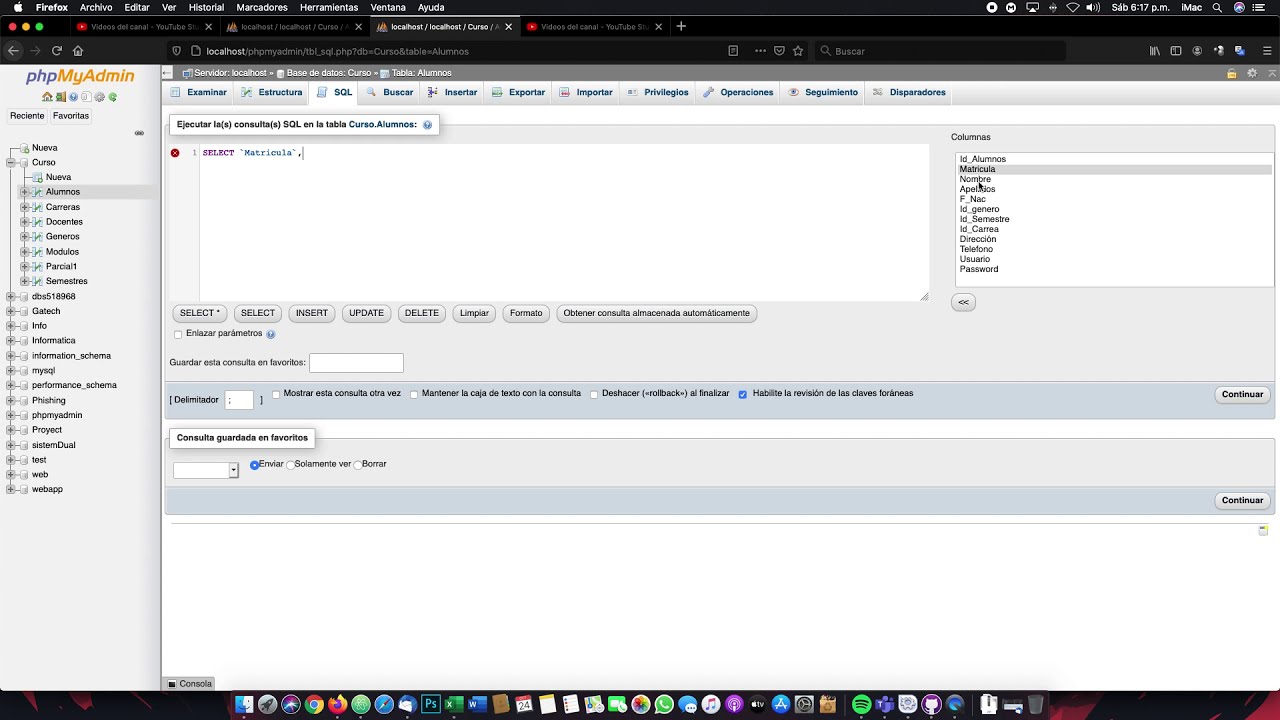Open WhatsApp from the Dock

click(x=664, y=705)
